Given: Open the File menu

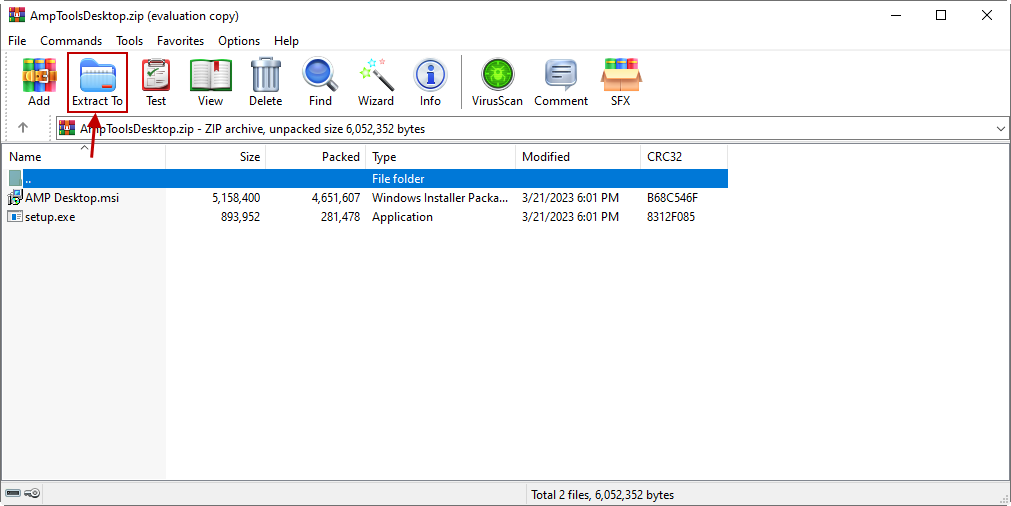Looking at the screenshot, I should tap(17, 41).
